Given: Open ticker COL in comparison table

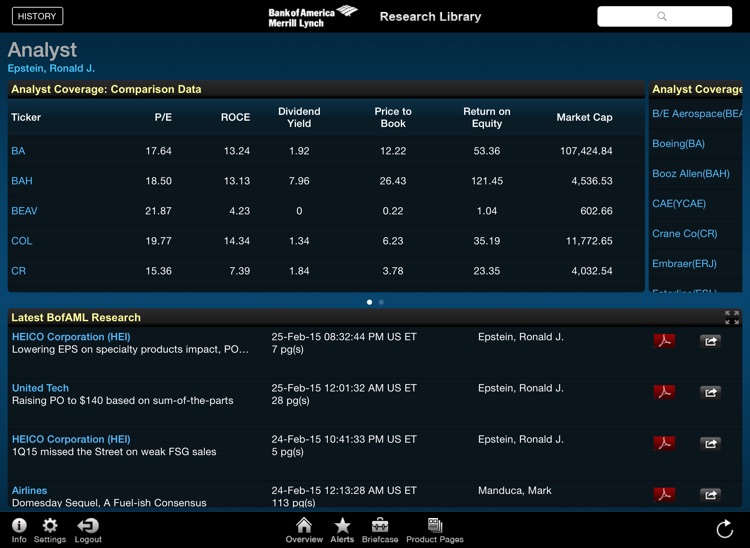Looking at the screenshot, I should click(x=22, y=241).
